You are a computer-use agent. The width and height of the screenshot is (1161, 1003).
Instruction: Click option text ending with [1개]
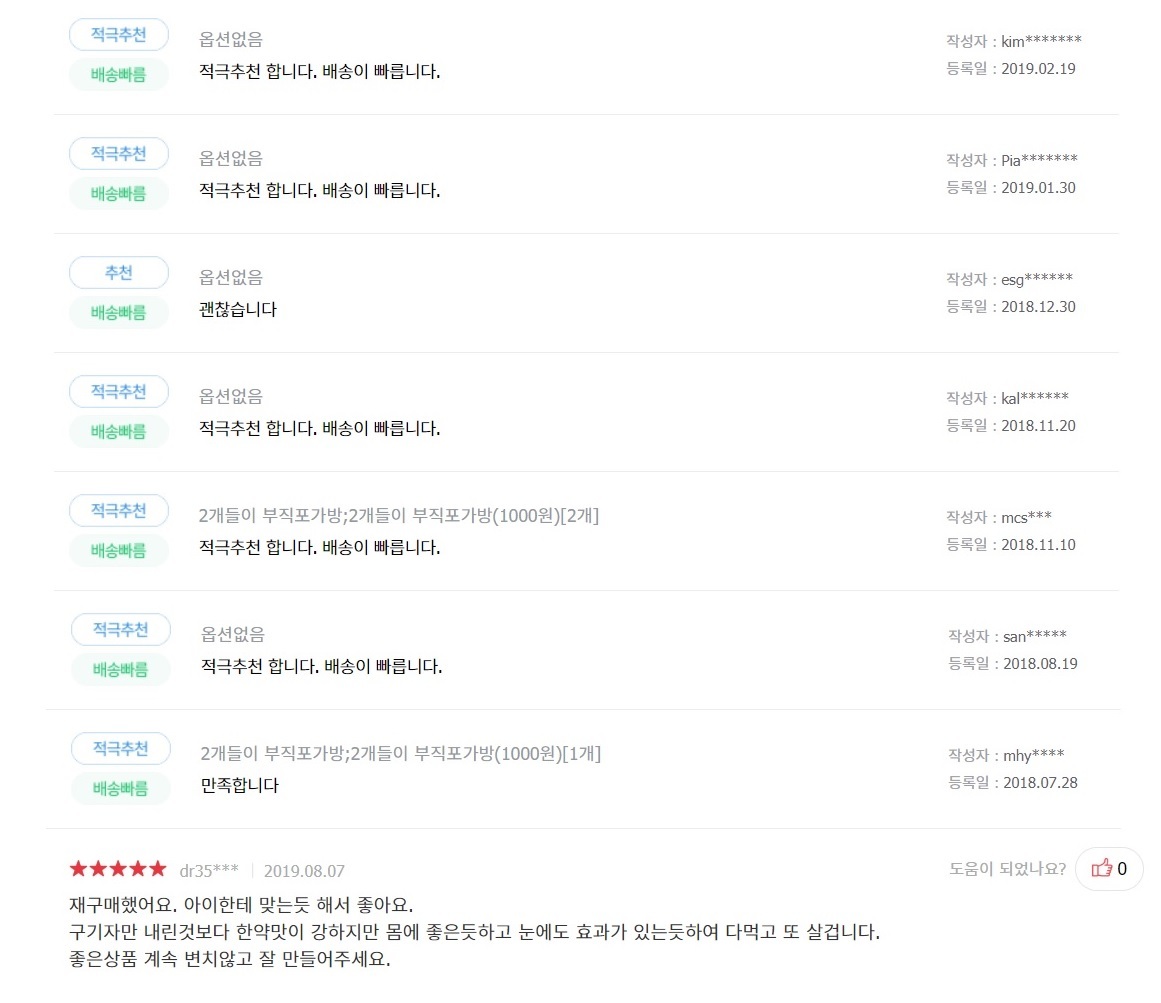401,754
